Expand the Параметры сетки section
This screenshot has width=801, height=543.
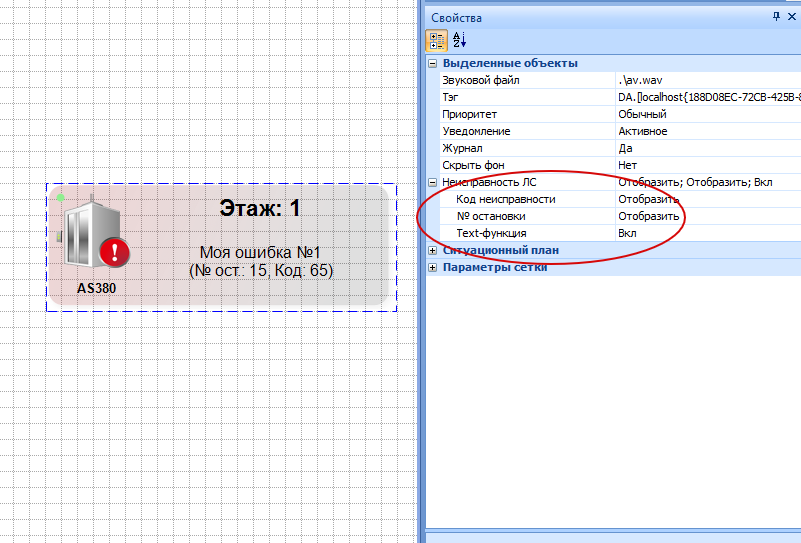click(433, 267)
